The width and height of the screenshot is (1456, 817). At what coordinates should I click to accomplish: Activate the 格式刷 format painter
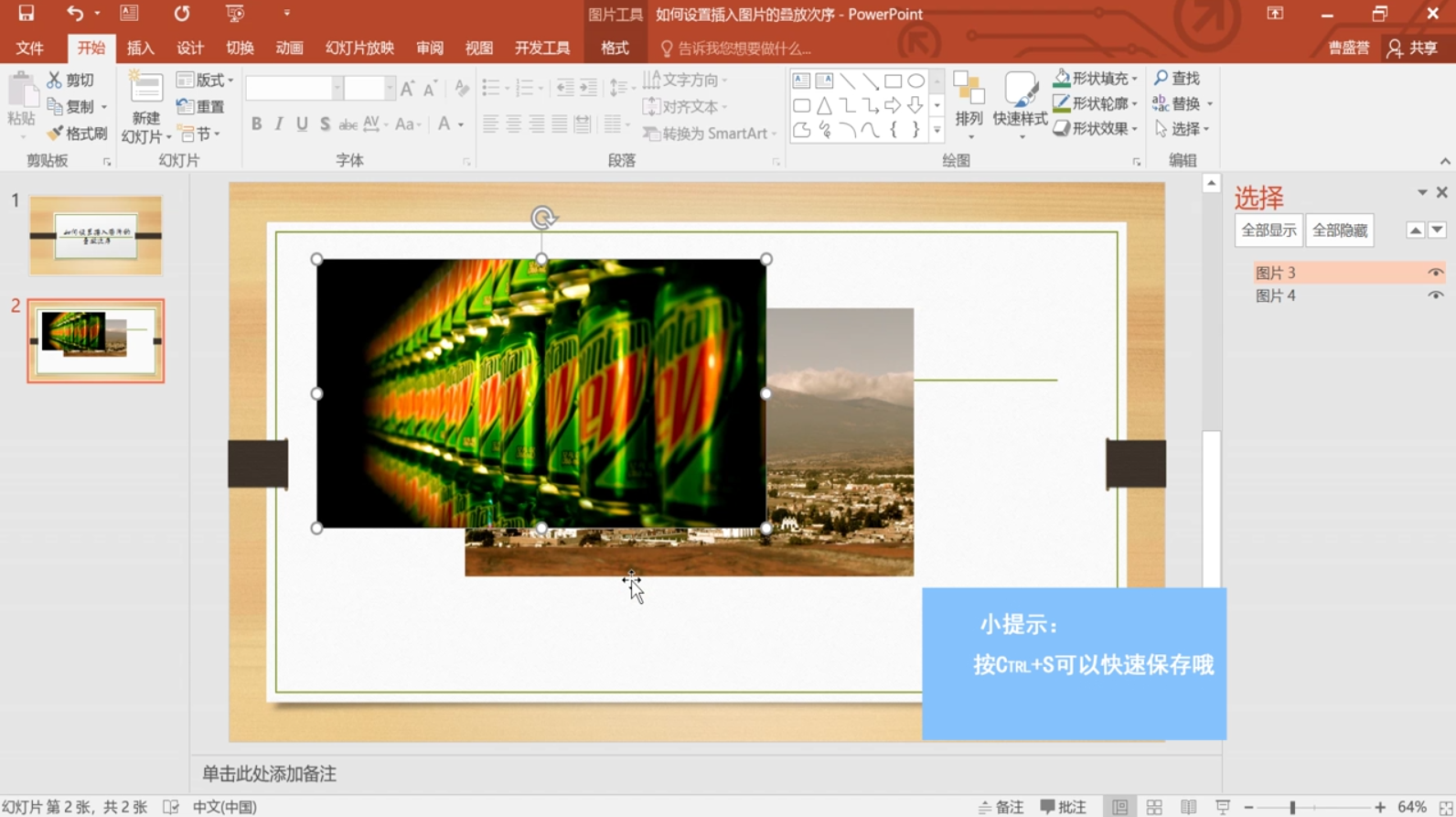pos(78,133)
